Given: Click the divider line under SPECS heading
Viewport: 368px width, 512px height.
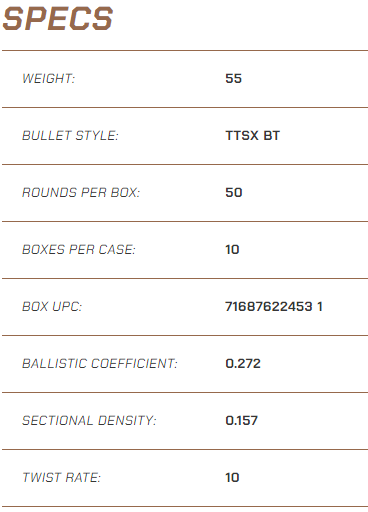Looking at the screenshot, I should 185,51.
